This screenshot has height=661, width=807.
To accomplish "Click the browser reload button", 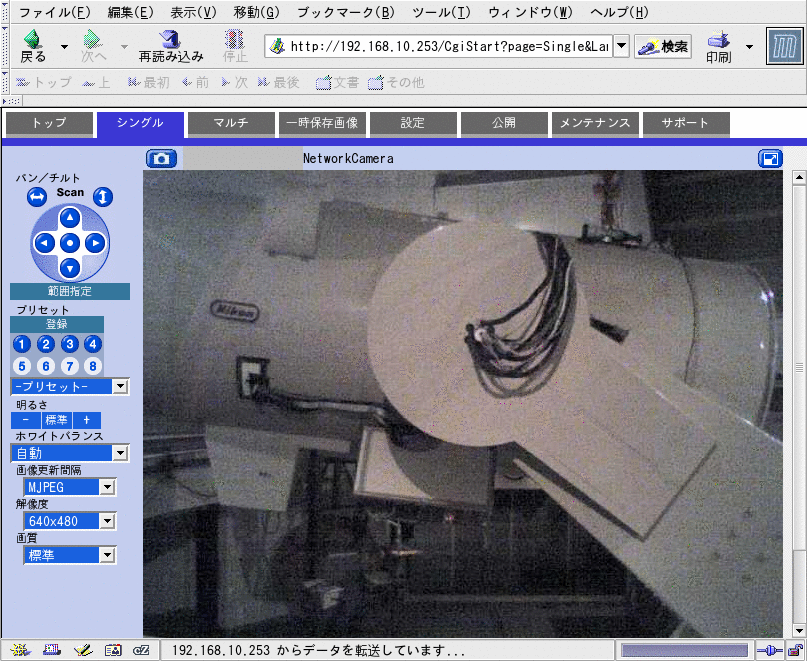I will coord(170,46).
